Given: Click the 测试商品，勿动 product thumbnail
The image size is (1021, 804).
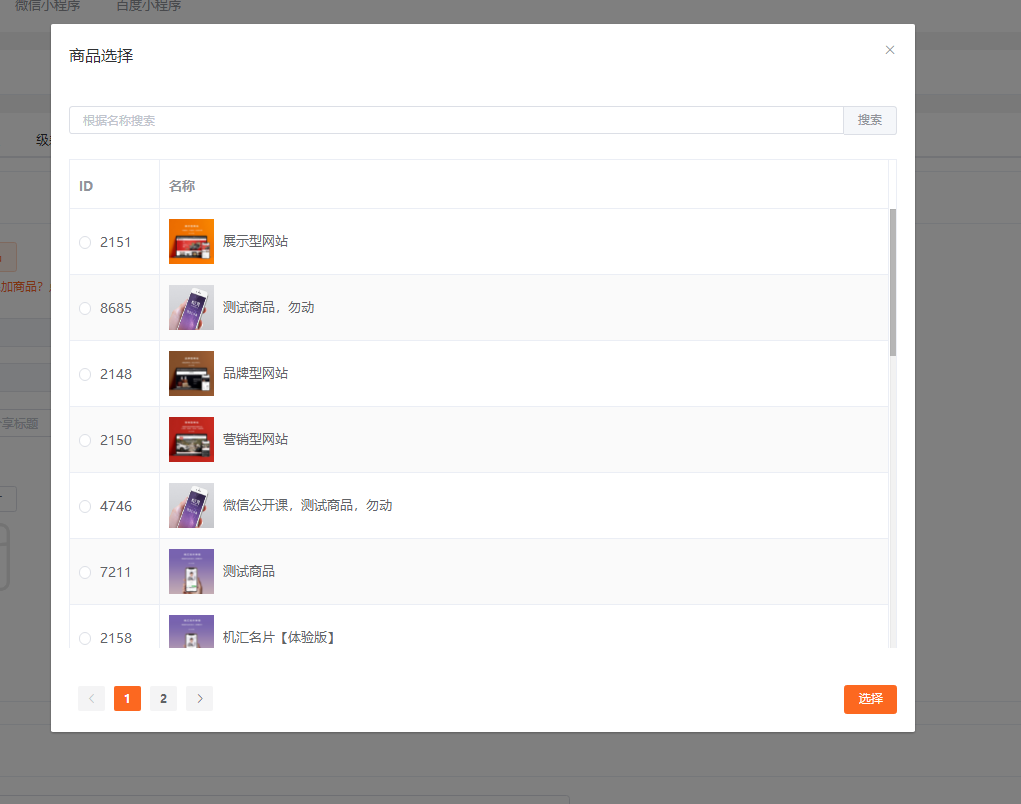Looking at the screenshot, I should coord(191,307).
